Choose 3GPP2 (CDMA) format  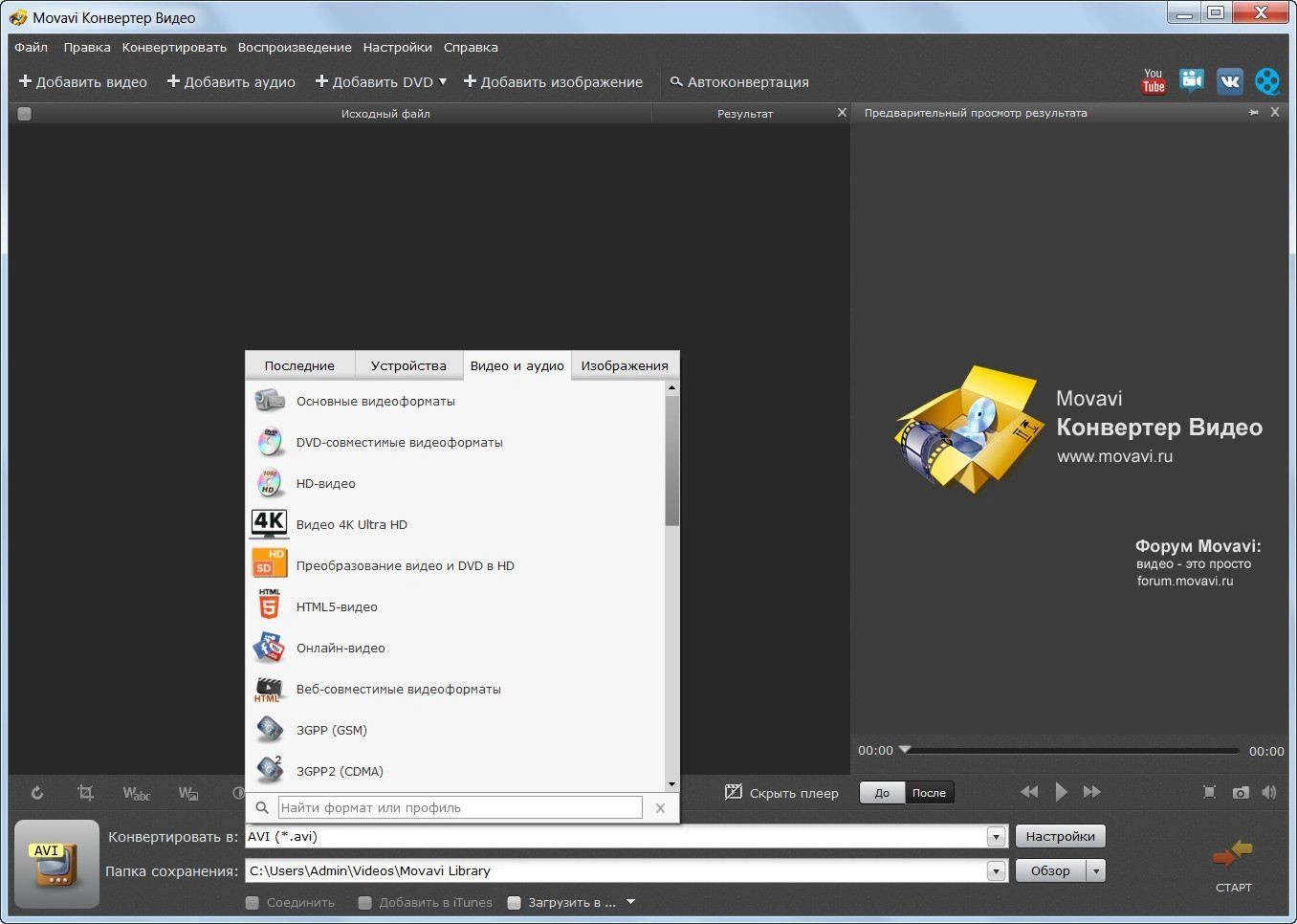pyautogui.click(x=455, y=771)
